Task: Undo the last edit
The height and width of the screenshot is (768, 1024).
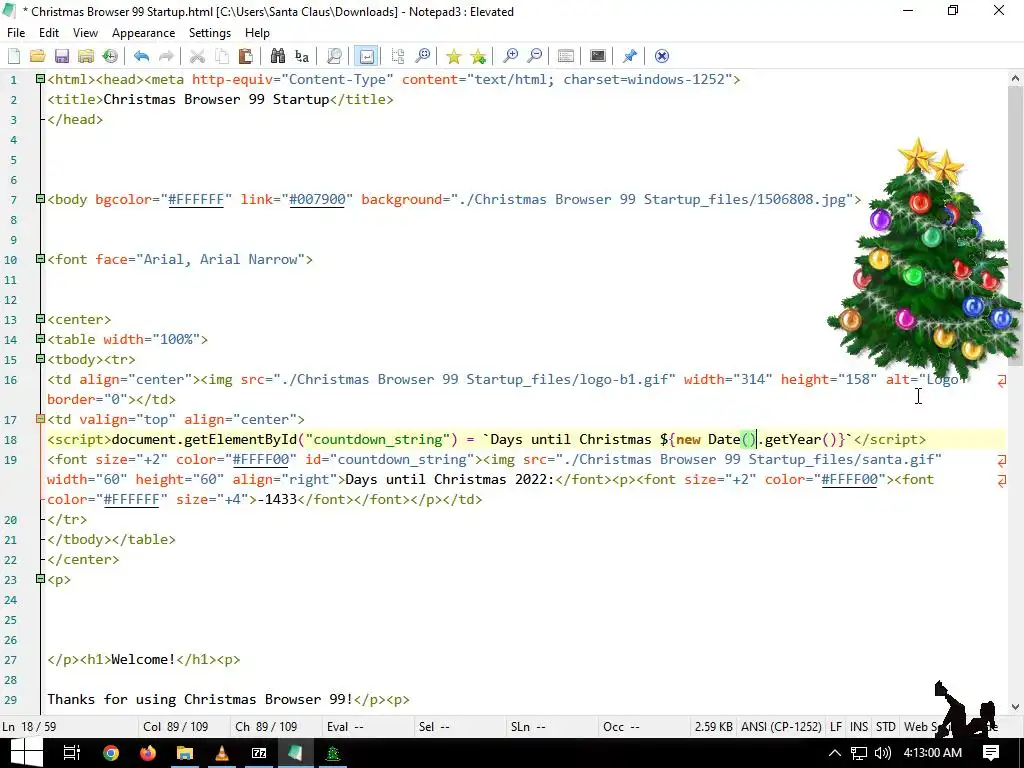Action: click(141, 56)
